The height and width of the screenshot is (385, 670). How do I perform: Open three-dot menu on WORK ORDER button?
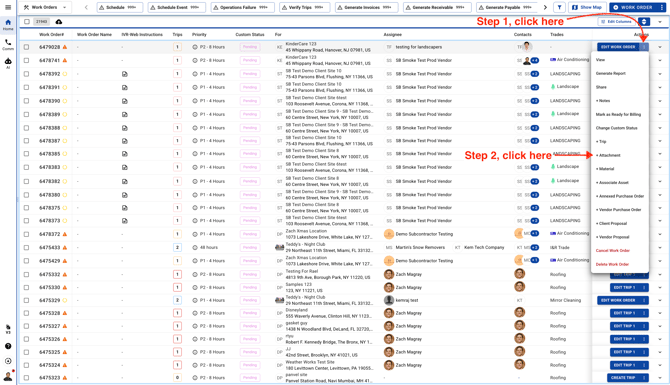coord(662,7)
